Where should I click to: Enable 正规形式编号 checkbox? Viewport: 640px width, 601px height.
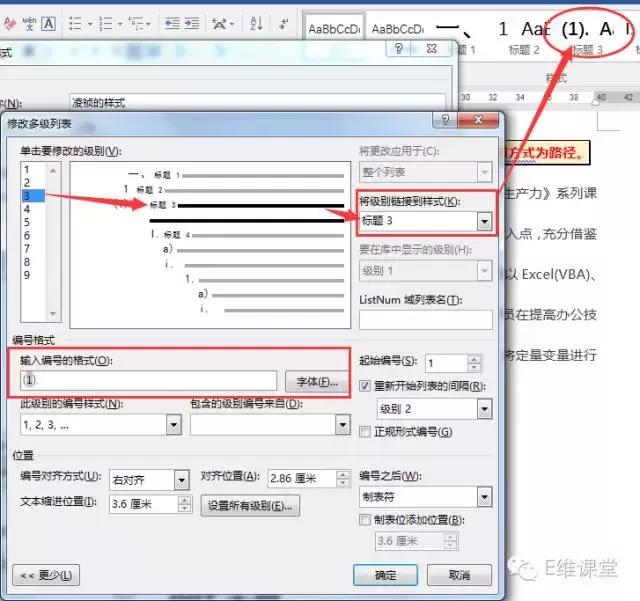coord(365,432)
